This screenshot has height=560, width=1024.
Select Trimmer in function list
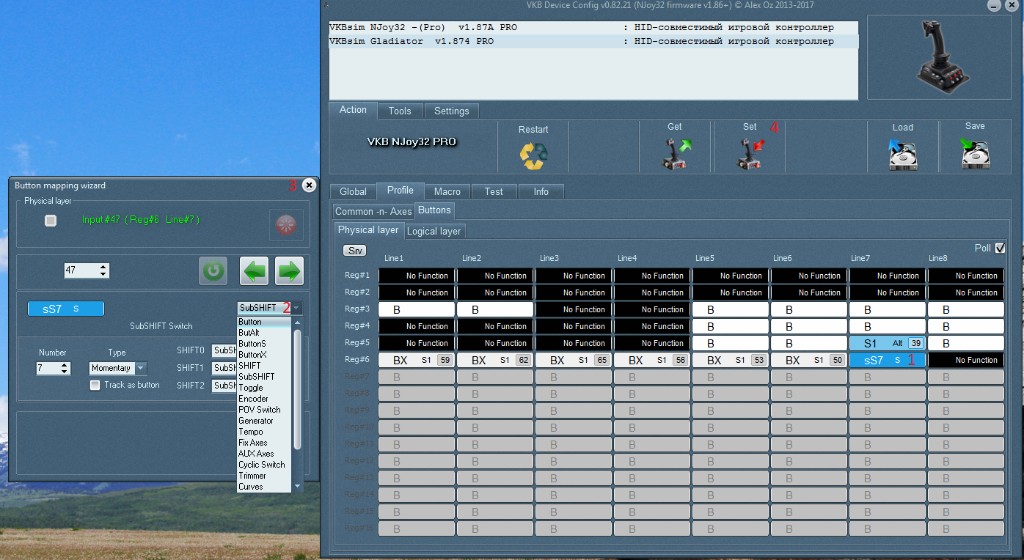pos(264,476)
